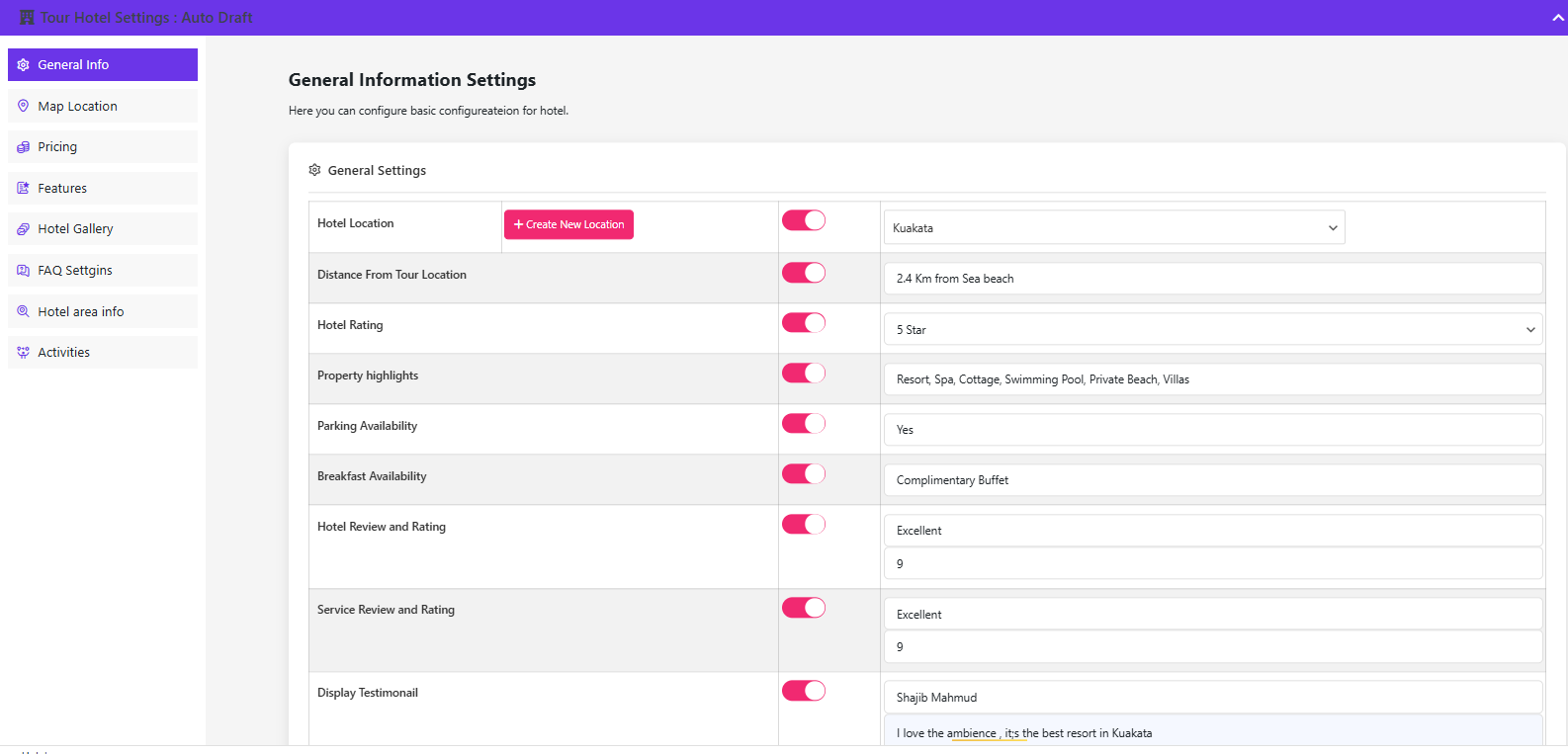The image size is (1568, 754).
Task: Click the Pricing coins icon
Action: [x=24, y=147]
